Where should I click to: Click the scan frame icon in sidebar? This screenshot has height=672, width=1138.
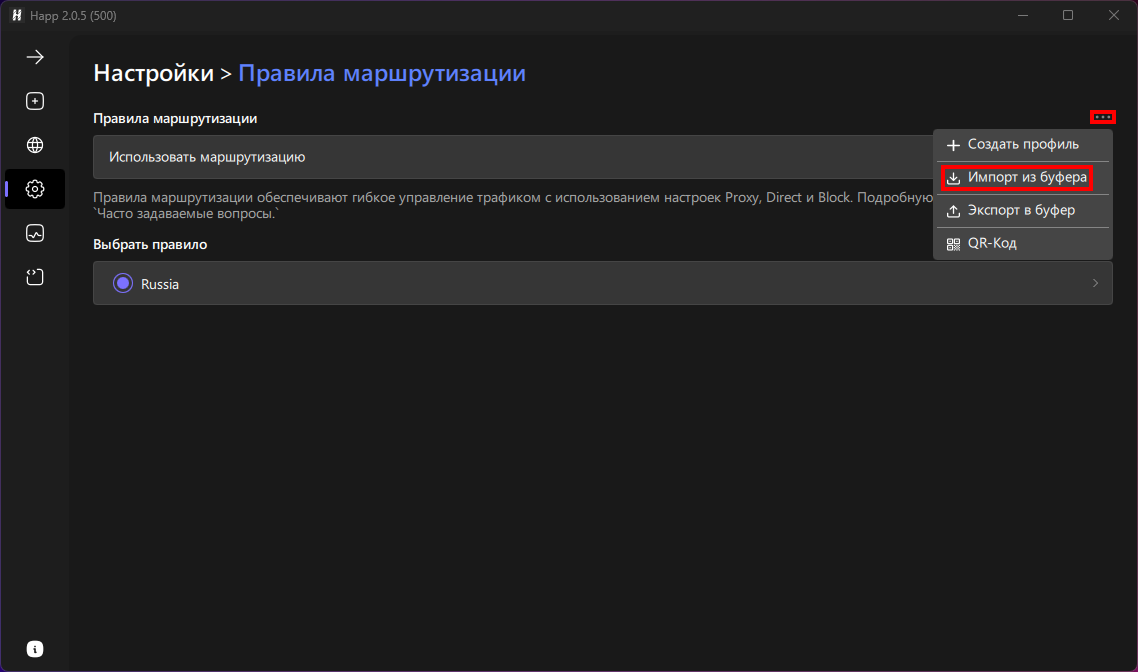point(34,277)
